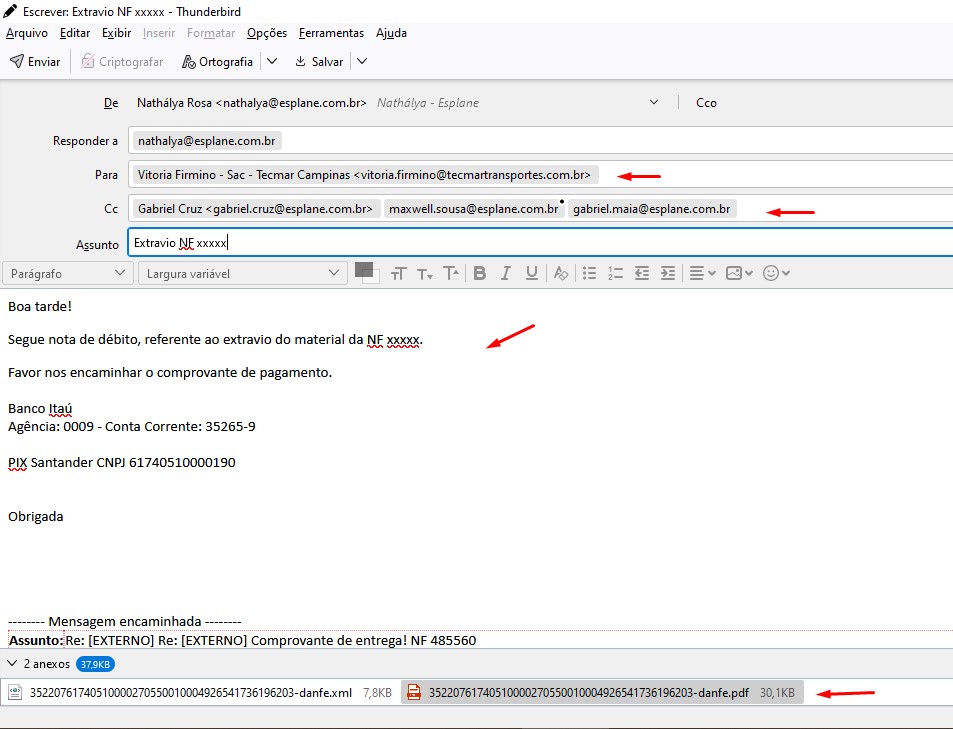Open the insert emoji smiley picker
This screenshot has width=953, height=729.
pyautogui.click(x=776, y=273)
